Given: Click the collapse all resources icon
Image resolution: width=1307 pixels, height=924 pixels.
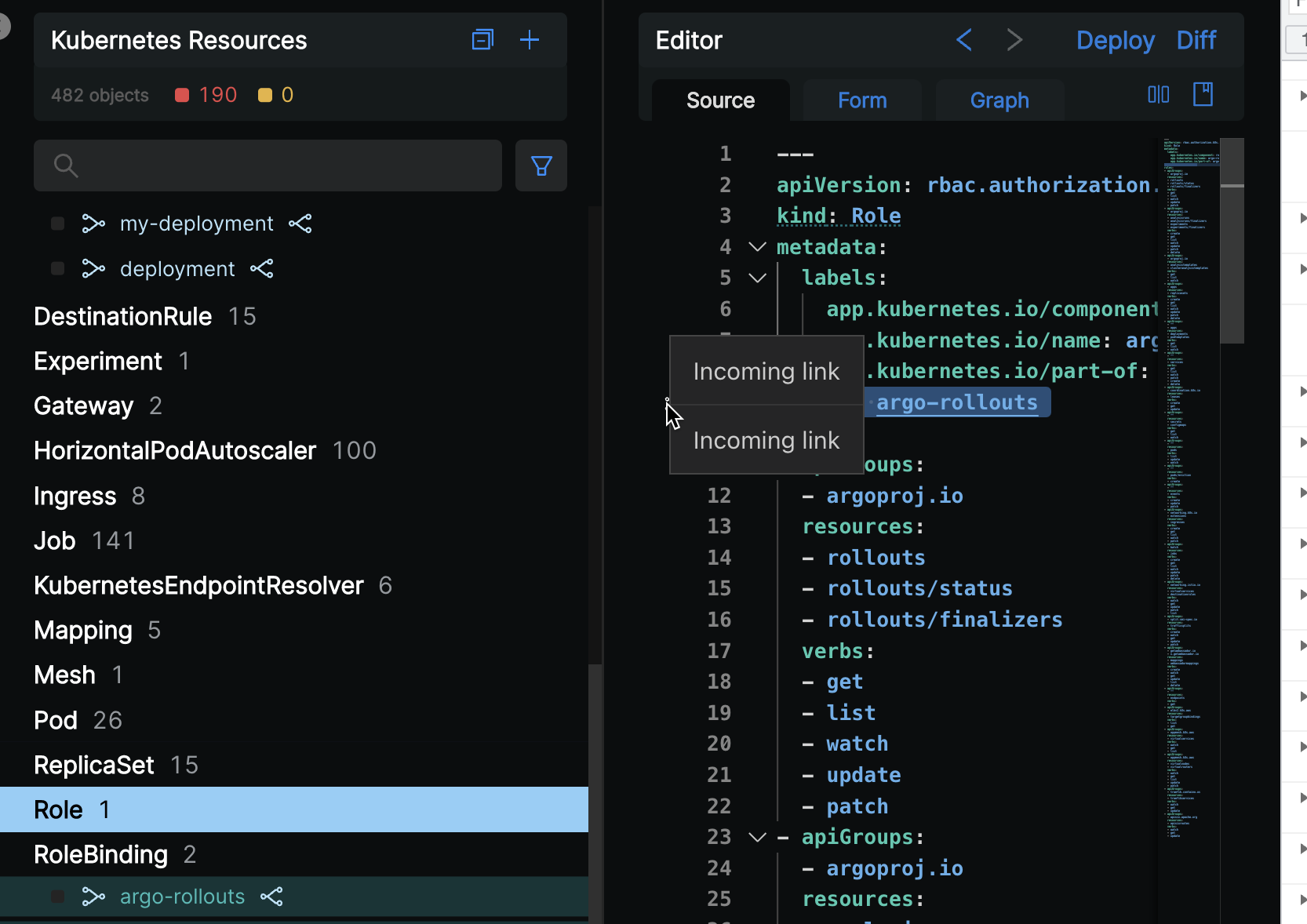Looking at the screenshot, I should pos(482,40).
